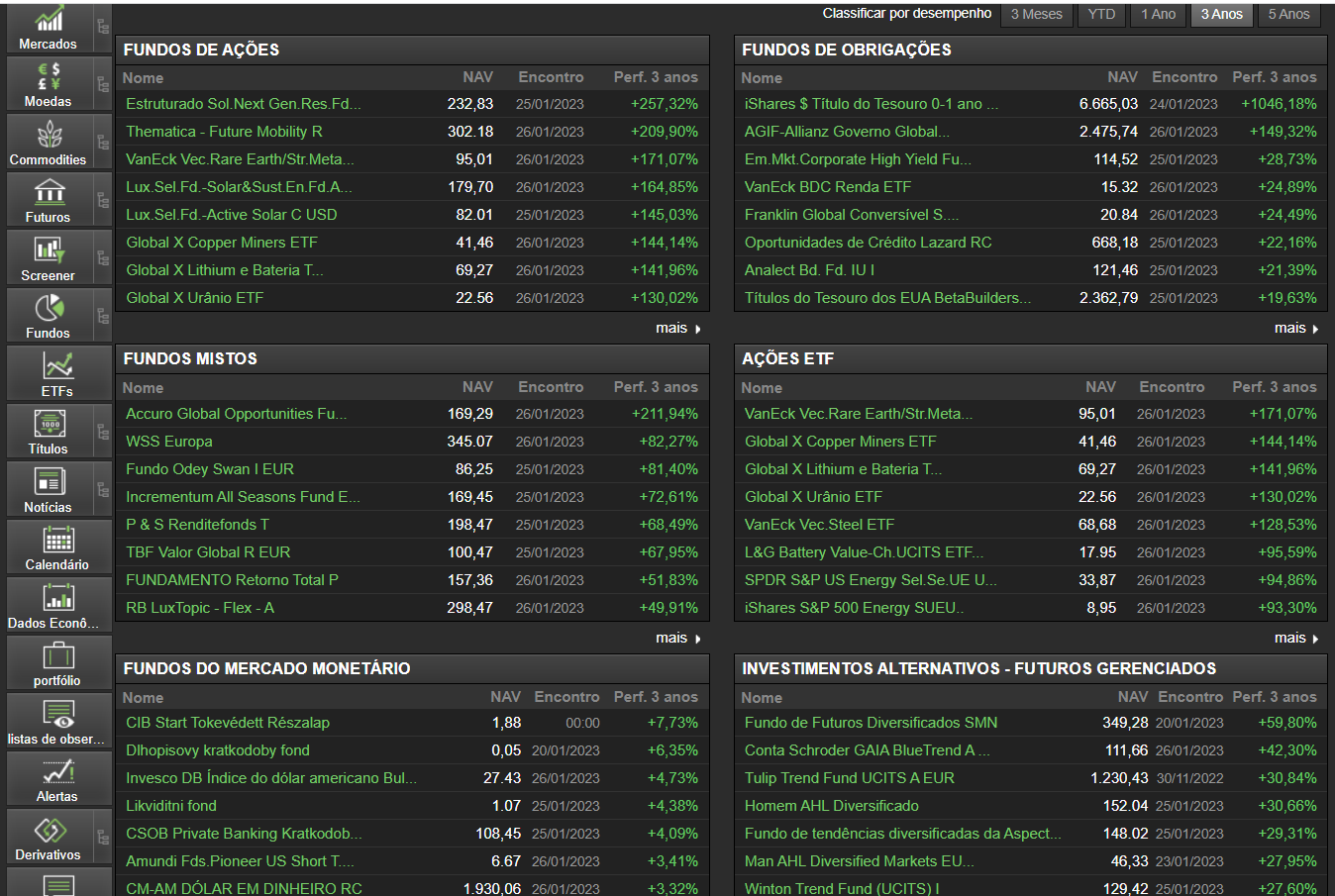This screenshot has height=896, width=1335.
Task: Open VanEck Vec.Steel ETF
Action: click(x=819, y=525)
